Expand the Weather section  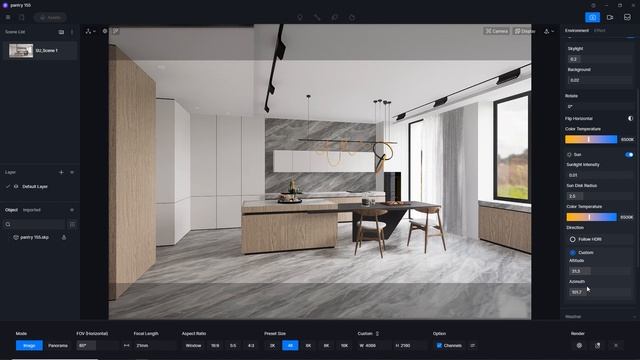point(600,316)
